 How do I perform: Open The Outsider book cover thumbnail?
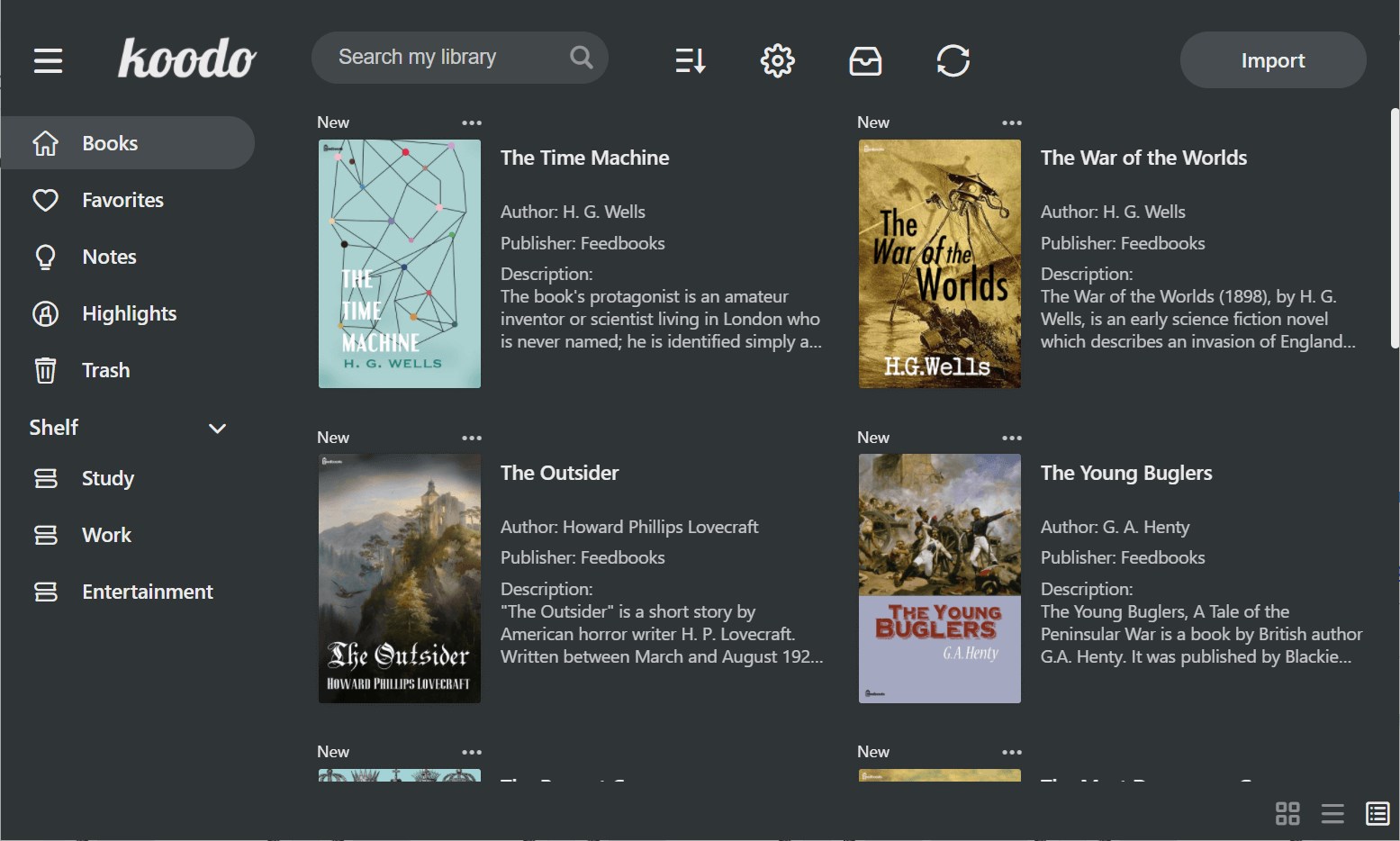399,577
